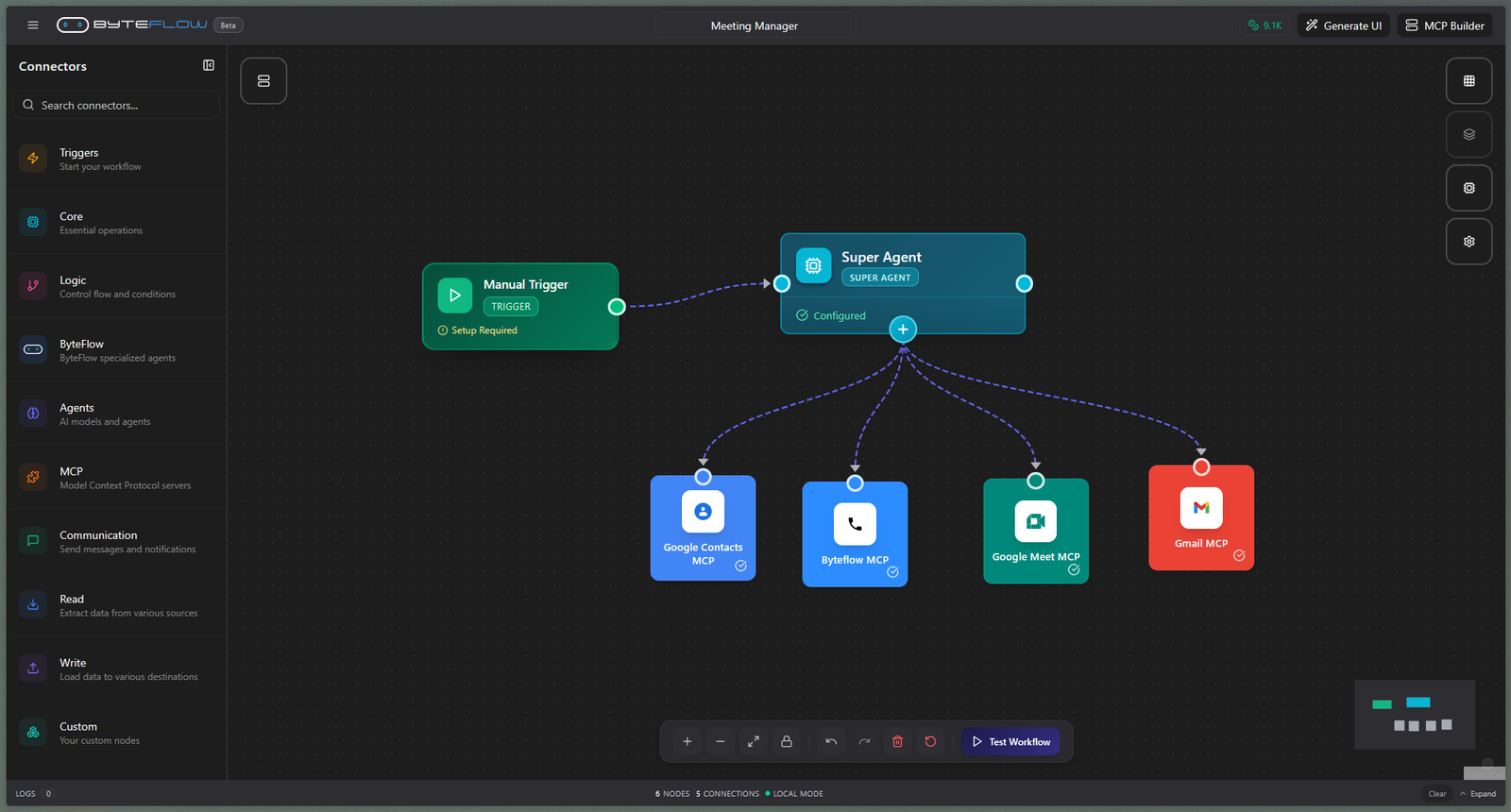Click the Setup Required status text

(484, 330)
